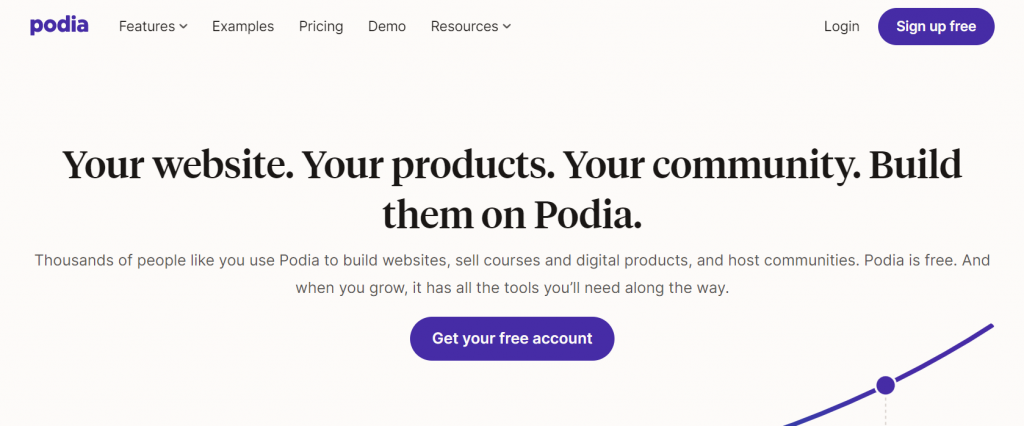Viewport: 1024px width, 426px height.
Task: Click the "them on Podia." headline line
Action: (512, 214)
